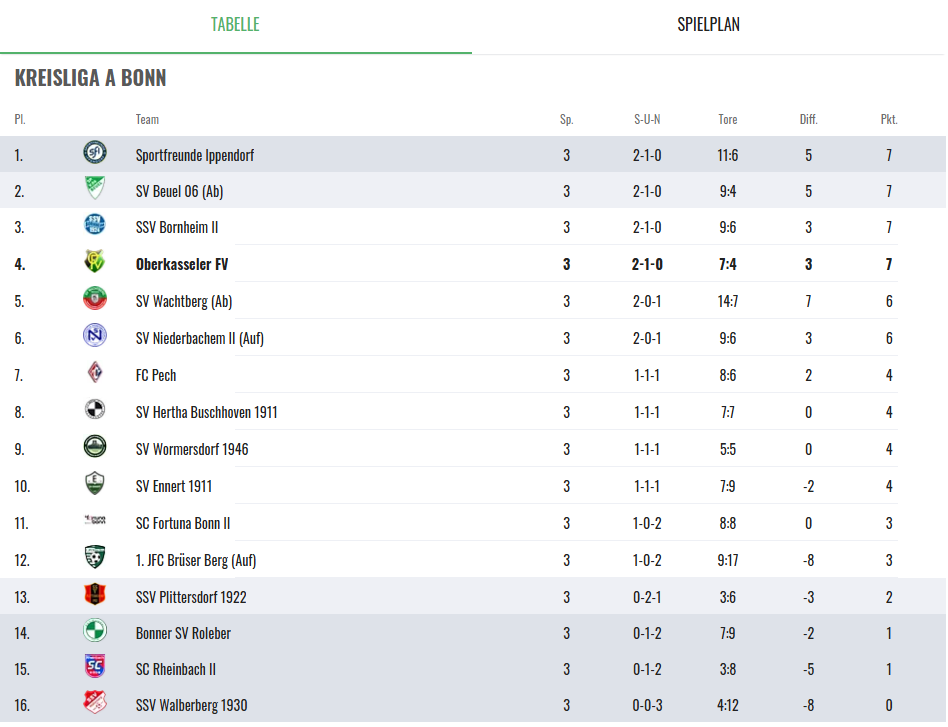Viewport: 948px width, 727px height.
Task: Open SSV Walberberg 1930 team link
Action: pos(191,705)
